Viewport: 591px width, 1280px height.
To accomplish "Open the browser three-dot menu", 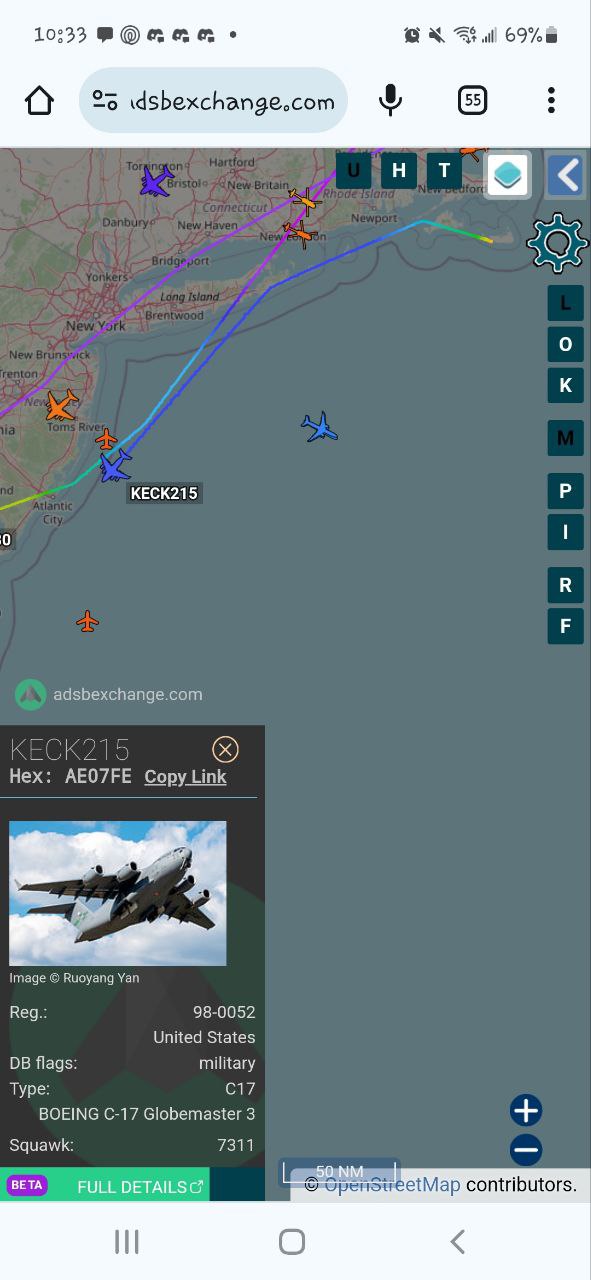I will pos(551,100).
